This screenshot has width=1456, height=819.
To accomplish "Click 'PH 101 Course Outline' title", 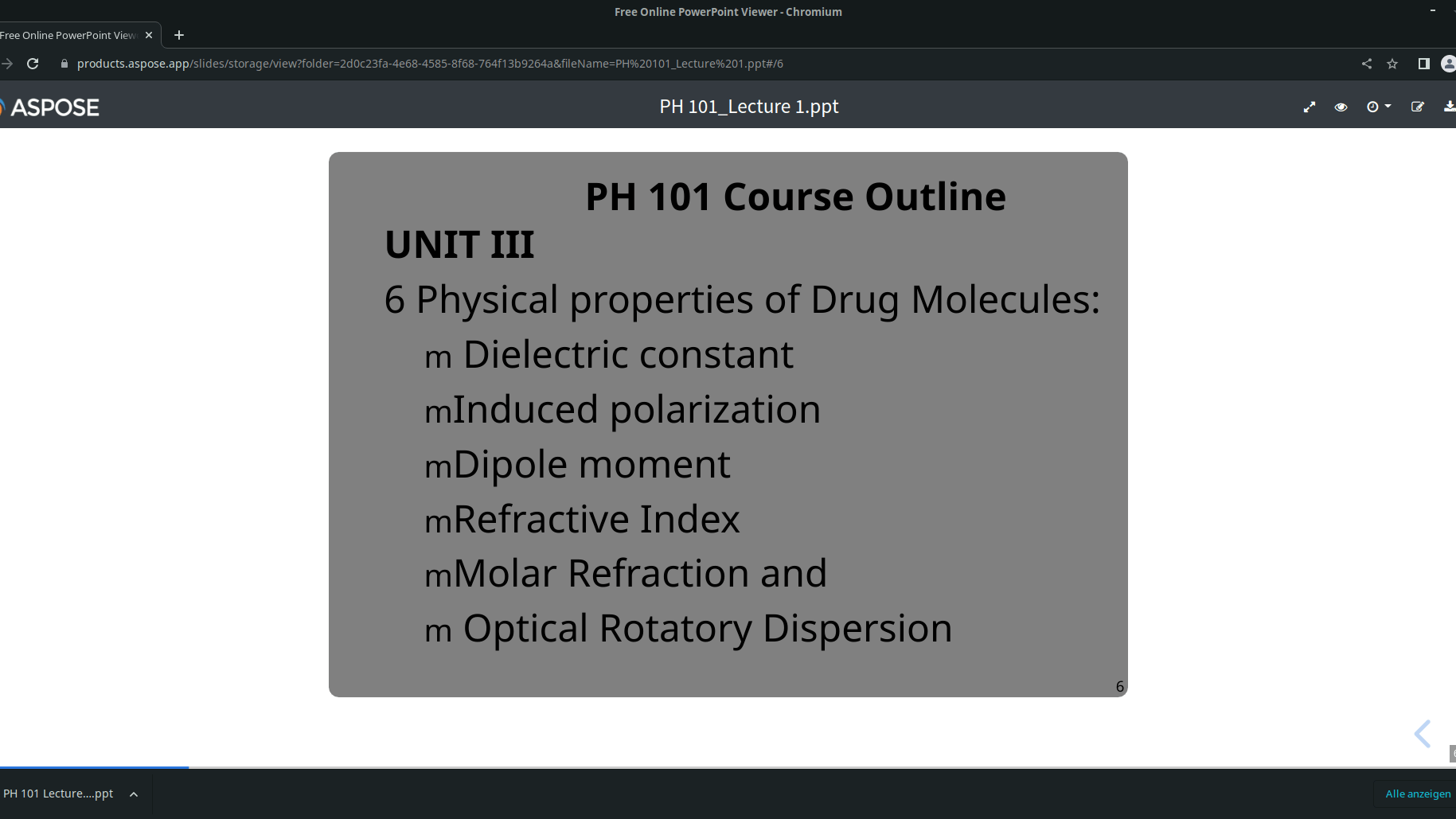I will pos(796,197).
